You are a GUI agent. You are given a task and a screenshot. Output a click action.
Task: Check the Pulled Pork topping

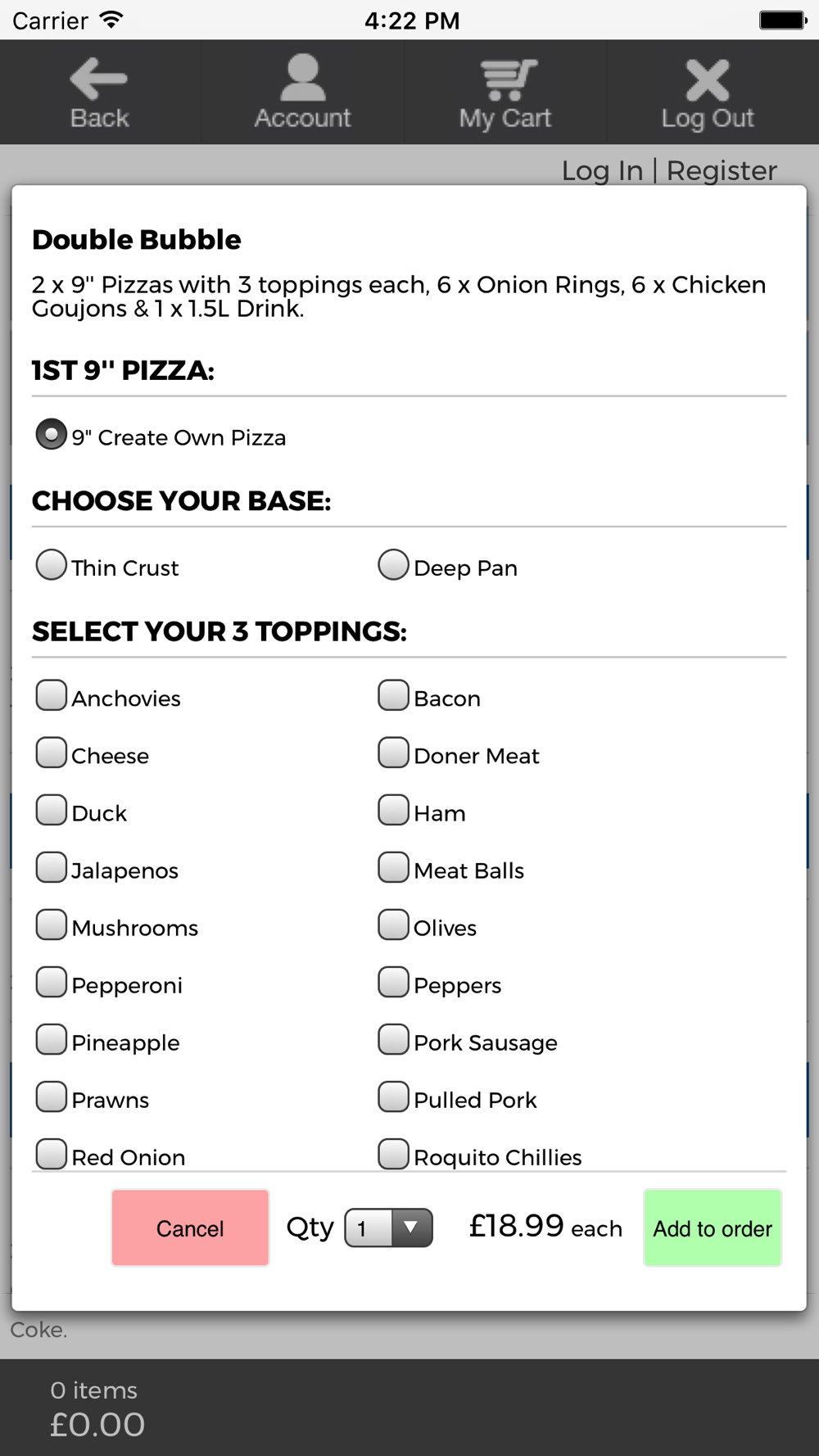(x=393, y=1097)
